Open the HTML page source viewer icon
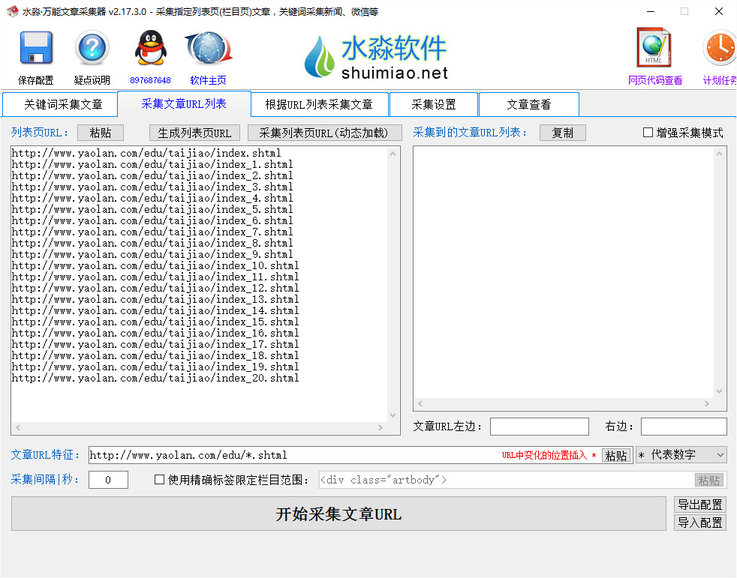 [655, 47]
